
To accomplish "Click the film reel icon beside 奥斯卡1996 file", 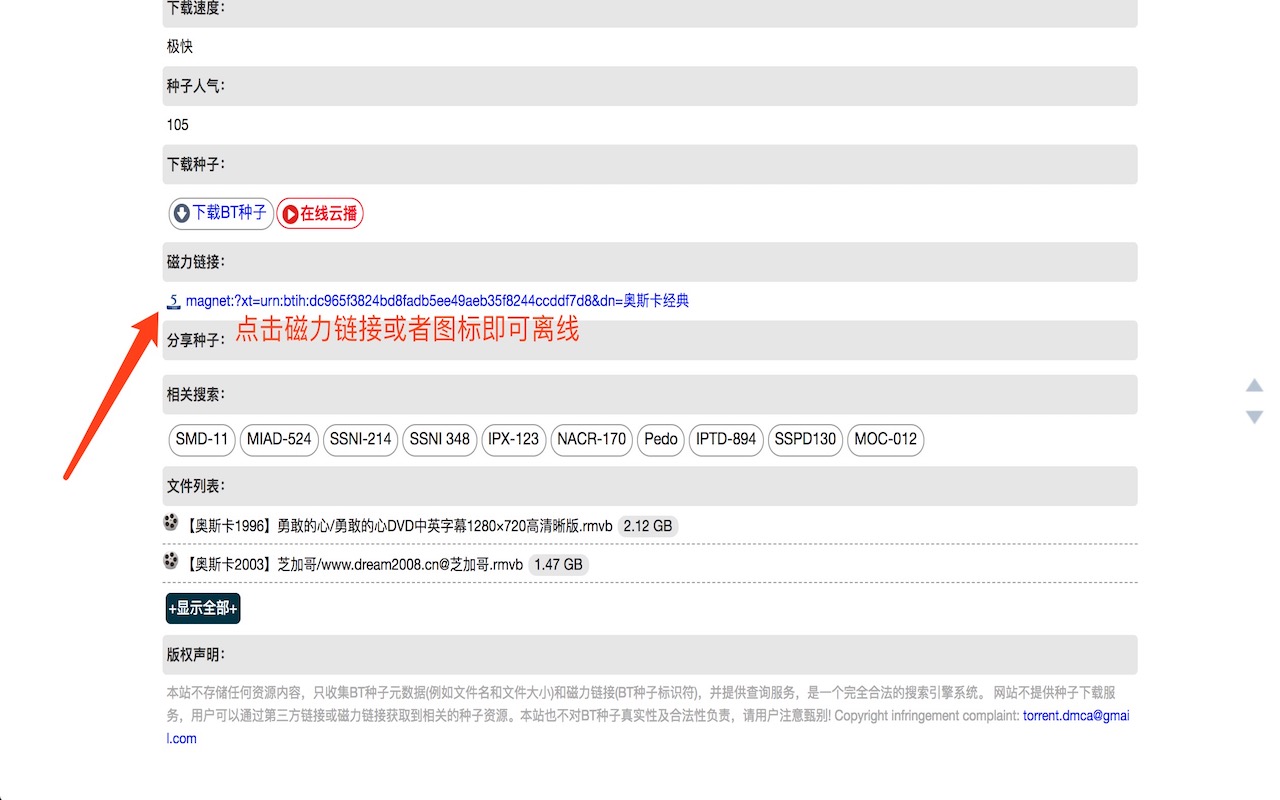I will 170,524.
